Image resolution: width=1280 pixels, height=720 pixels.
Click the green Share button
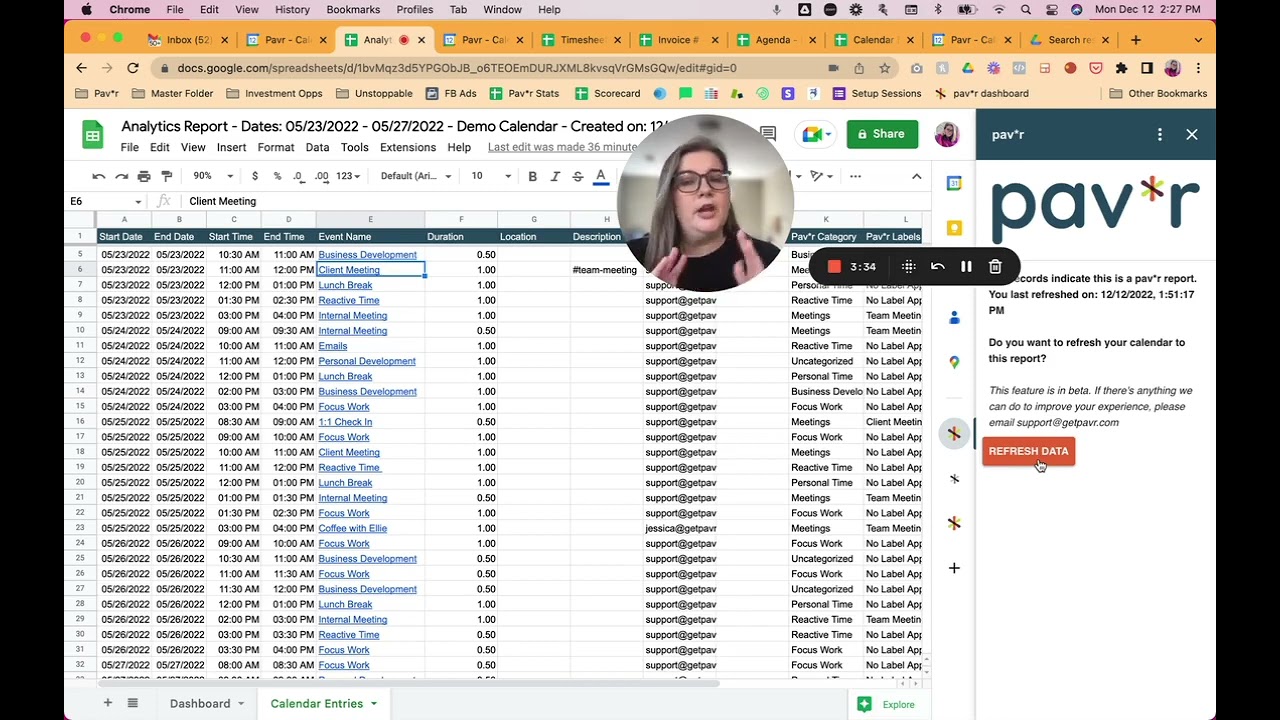(x=882, y=134)
